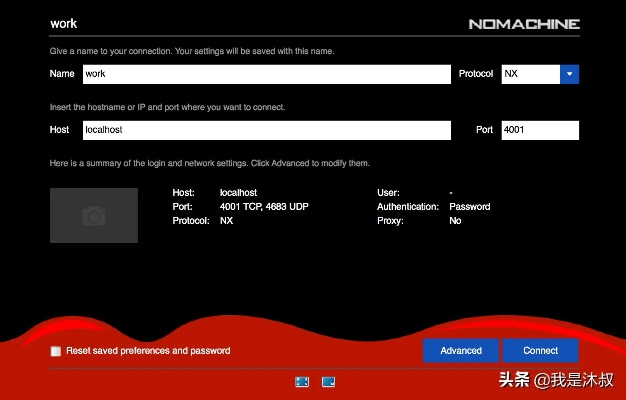
Task: Focus the Host input field
Action: point(267,130)
